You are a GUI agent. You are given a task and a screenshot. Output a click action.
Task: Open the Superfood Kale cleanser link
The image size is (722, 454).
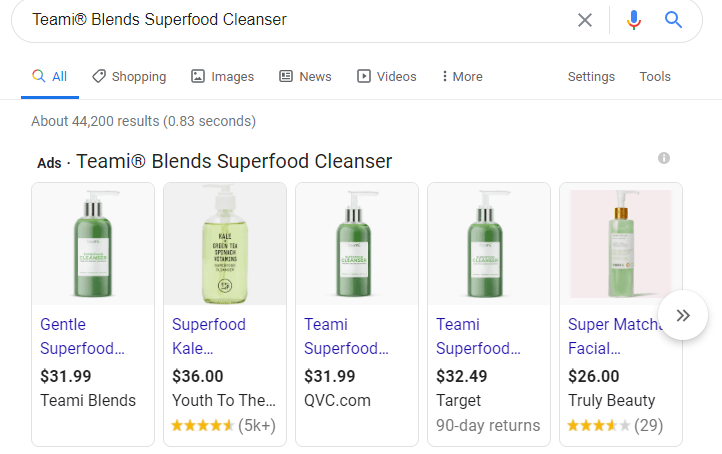tap(209, 336)
